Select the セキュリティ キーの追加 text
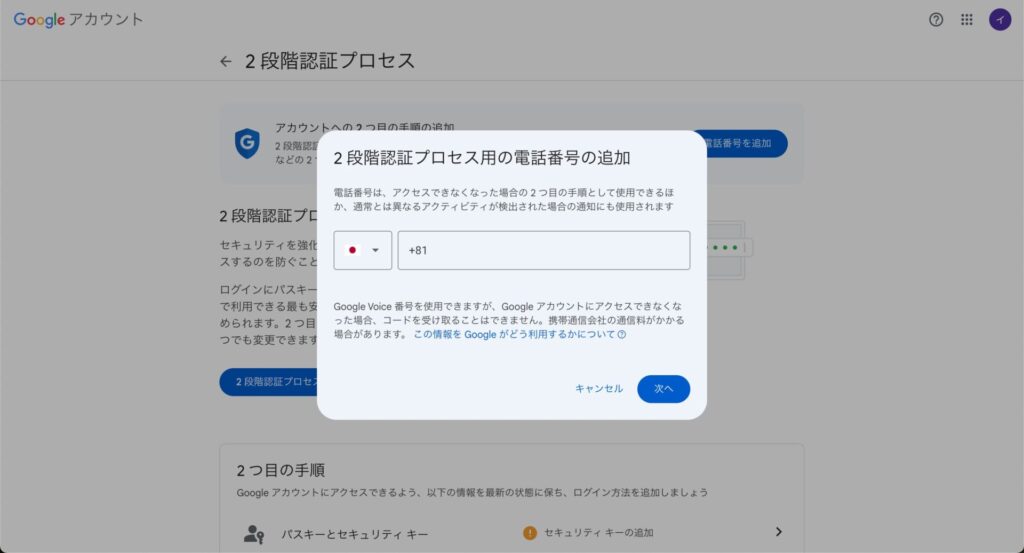Image resolution: width=1024 pixels, height=553 pixels. (599, 533)
